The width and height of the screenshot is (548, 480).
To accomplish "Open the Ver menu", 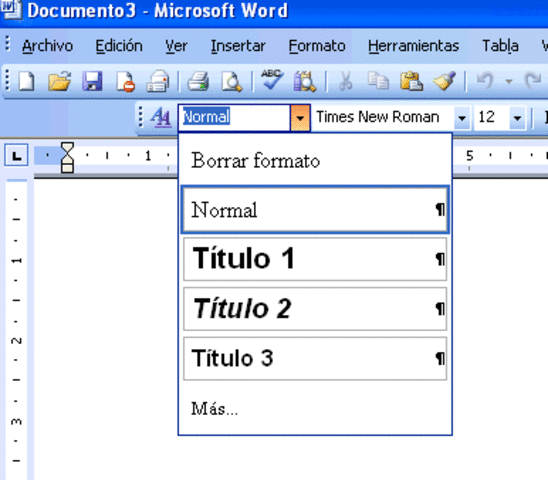I will [176, 46].
